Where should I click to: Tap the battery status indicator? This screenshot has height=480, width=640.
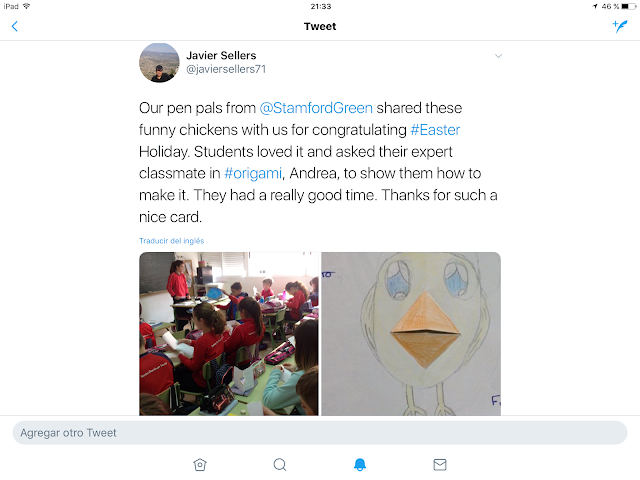point(629,6)
